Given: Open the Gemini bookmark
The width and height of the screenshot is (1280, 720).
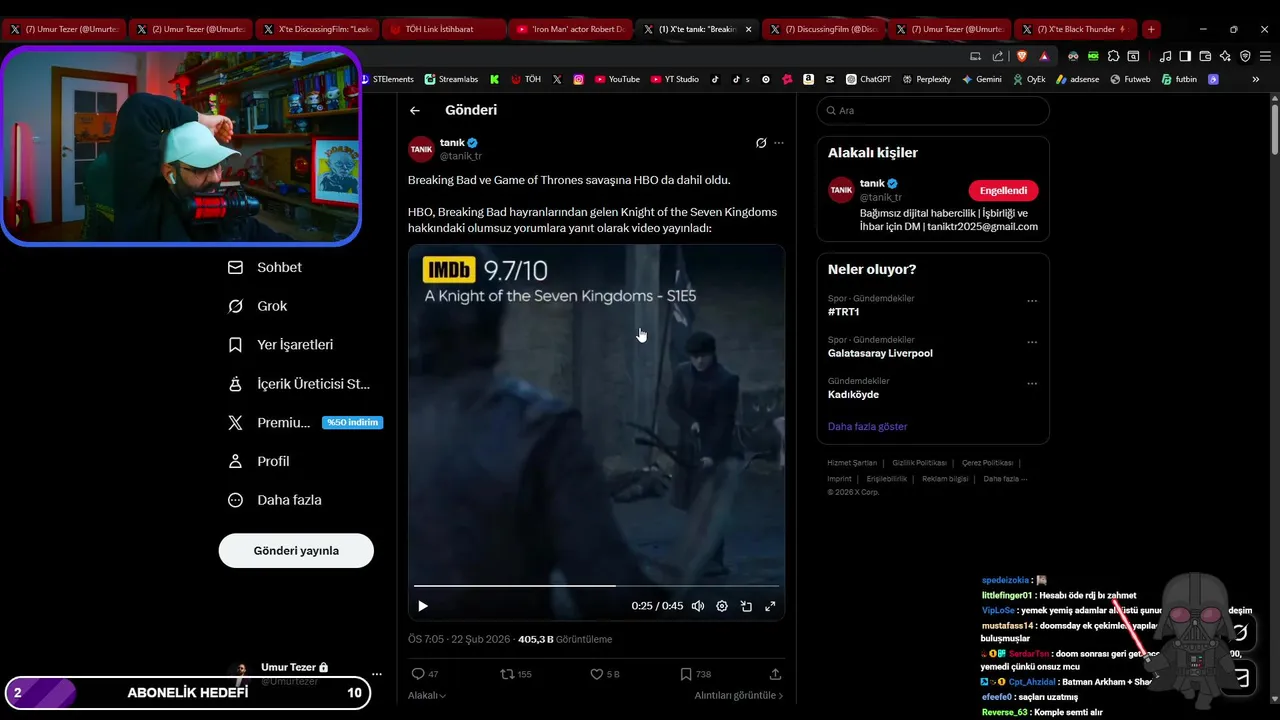Looking at the screenshot, I should [x=982, y=79].
